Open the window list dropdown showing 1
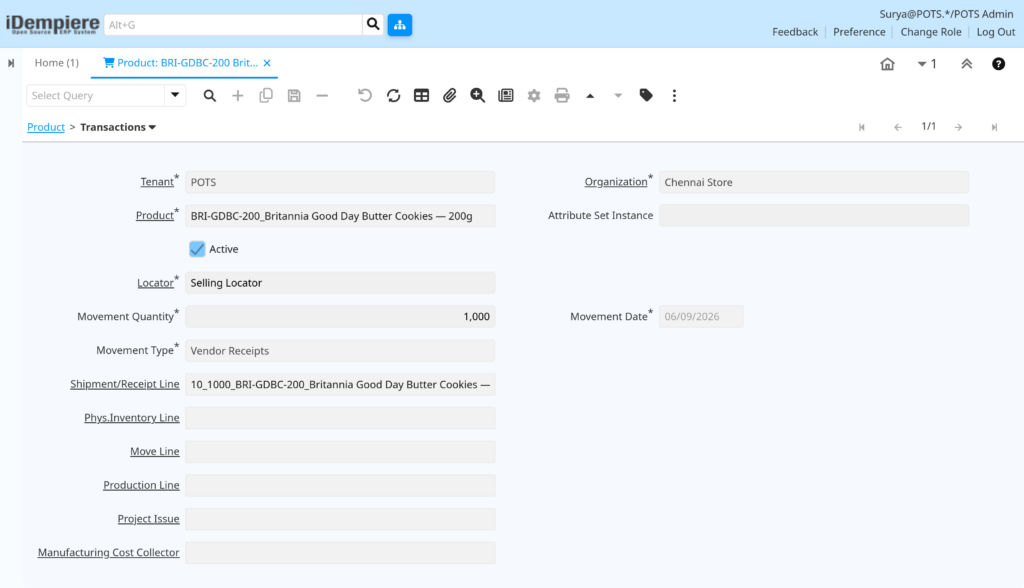Image resolution: width=1024 pixels, height=588 pixels. (927, 64)
